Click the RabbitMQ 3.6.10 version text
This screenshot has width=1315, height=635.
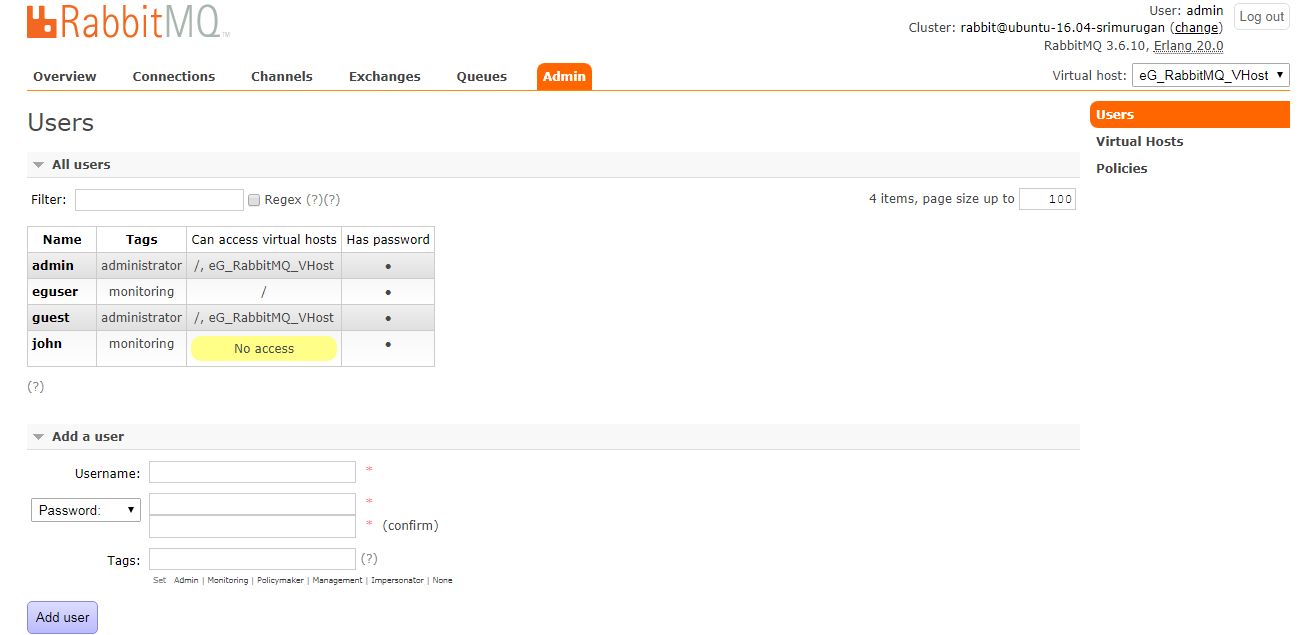point(1096,46)
